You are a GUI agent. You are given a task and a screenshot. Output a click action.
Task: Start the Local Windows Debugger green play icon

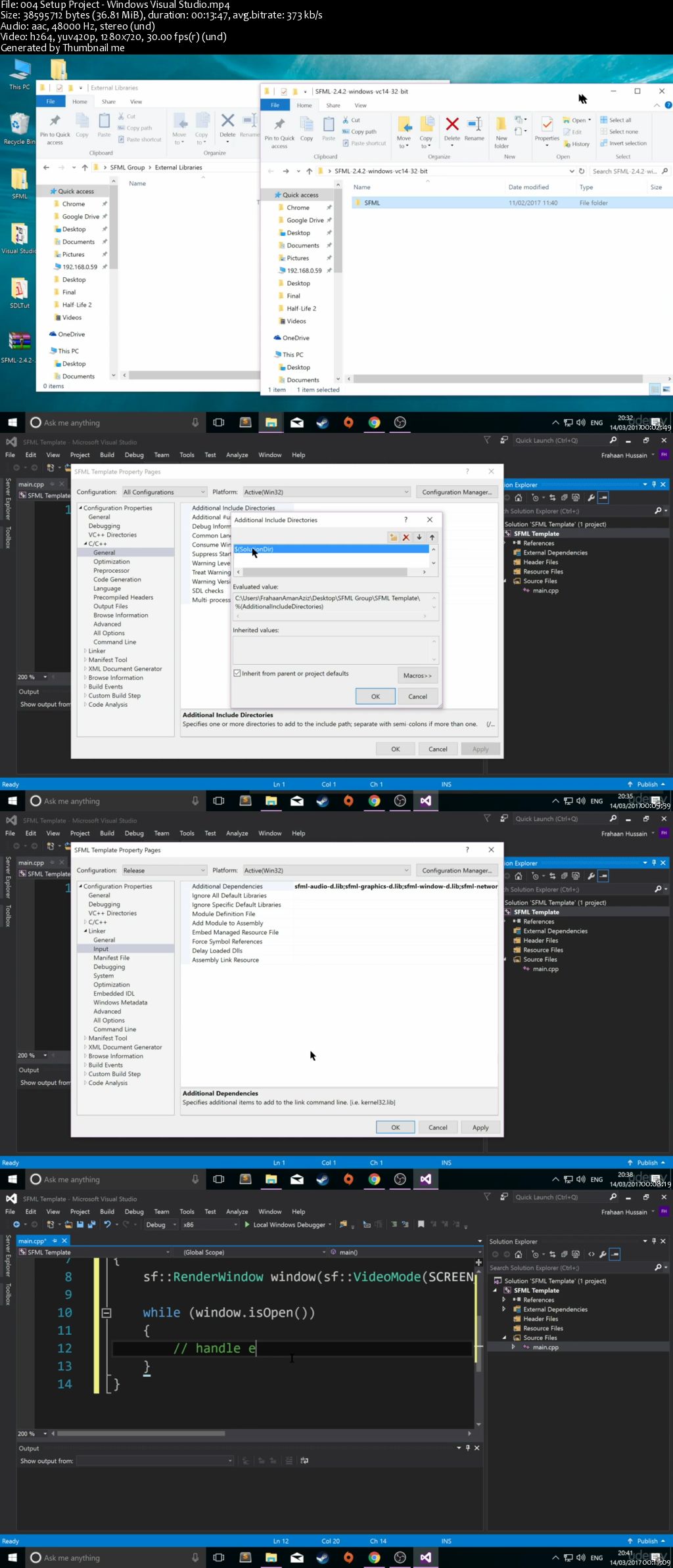(247, 1224)
